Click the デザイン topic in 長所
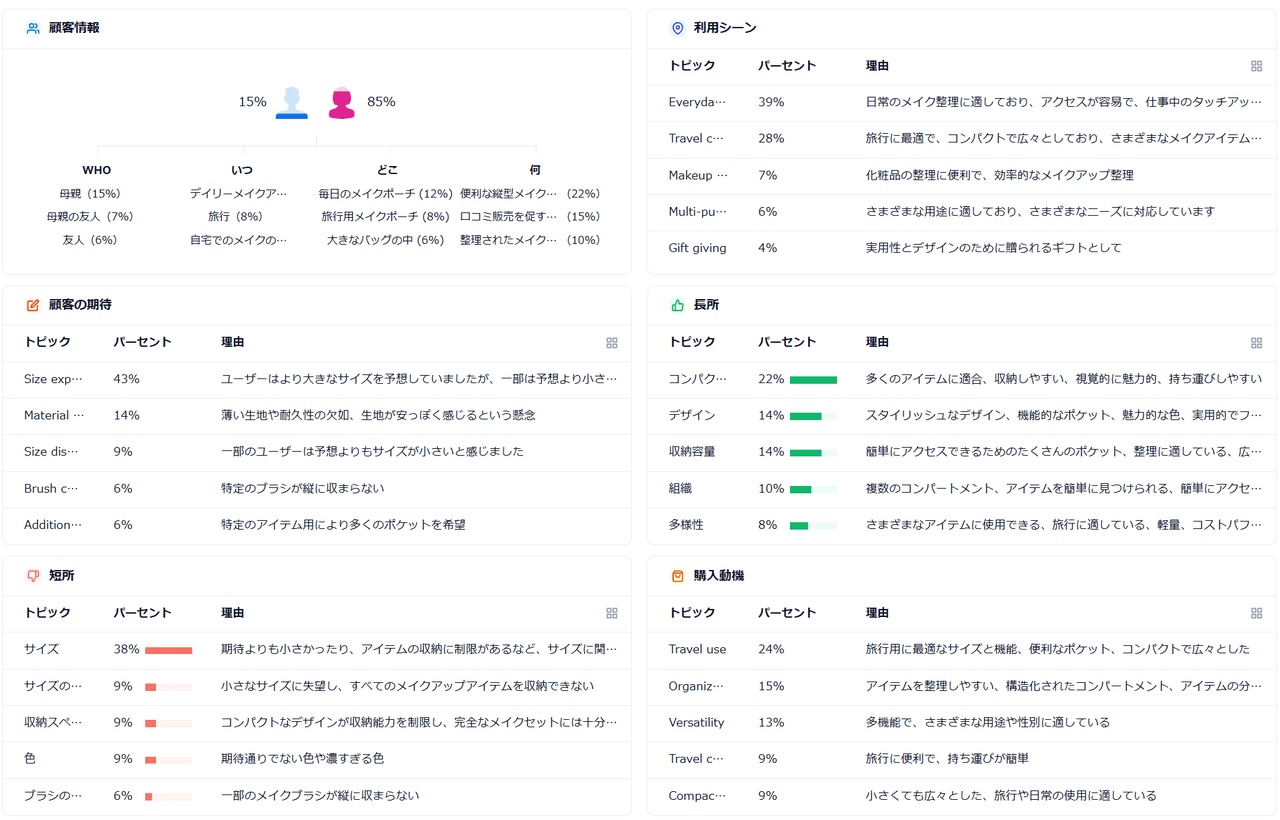The height and width of the screenshot is (820, 1280). 692,416
